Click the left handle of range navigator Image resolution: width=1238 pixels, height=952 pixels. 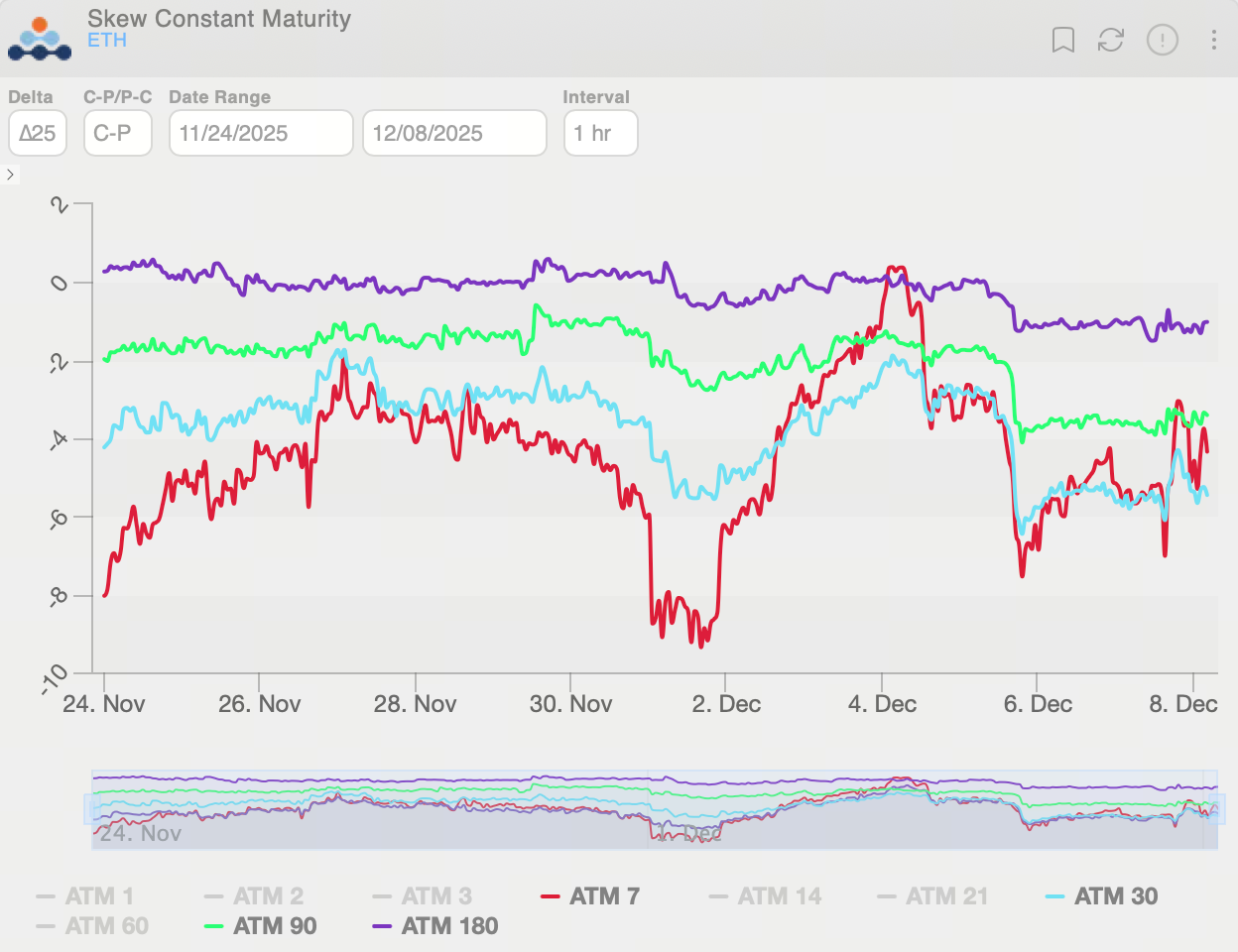[x=92, y=809]
